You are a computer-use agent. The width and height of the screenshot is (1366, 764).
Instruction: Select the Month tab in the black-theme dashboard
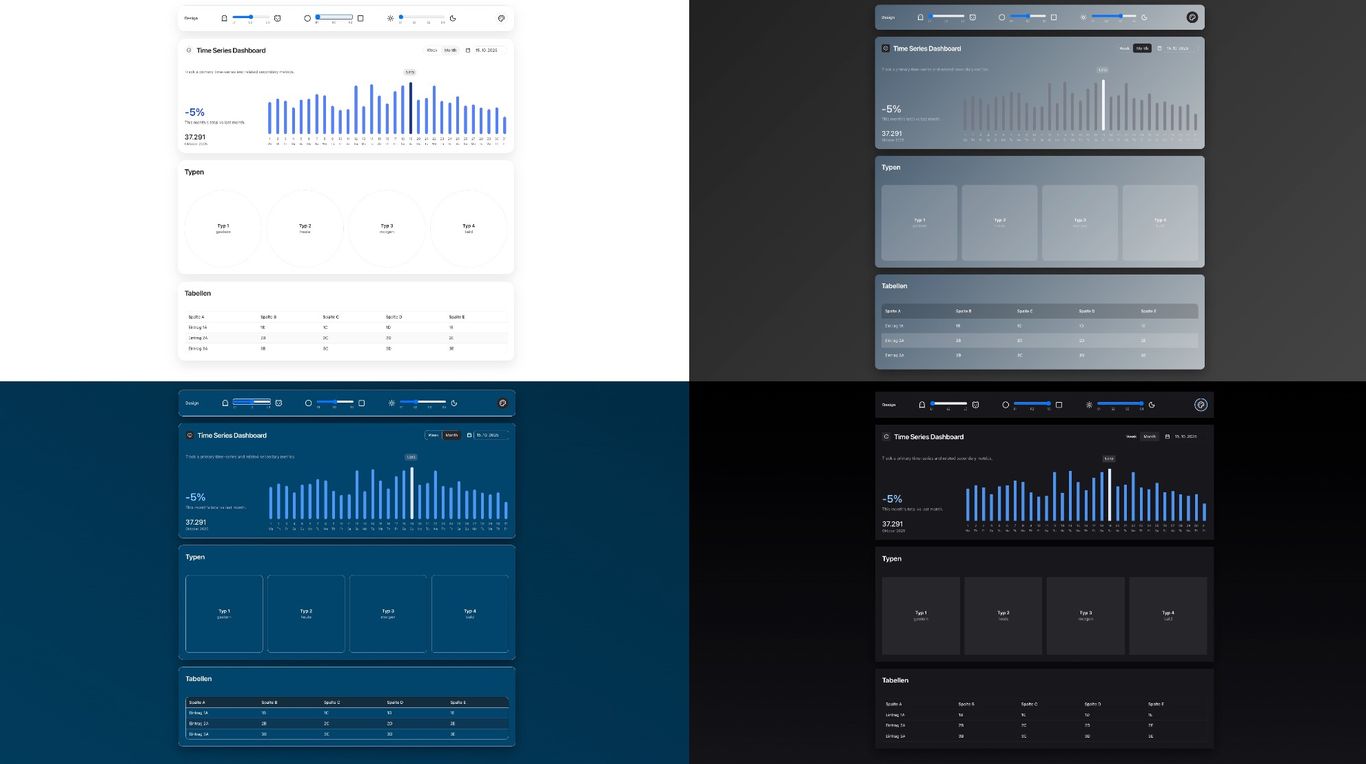point(1150,437)
